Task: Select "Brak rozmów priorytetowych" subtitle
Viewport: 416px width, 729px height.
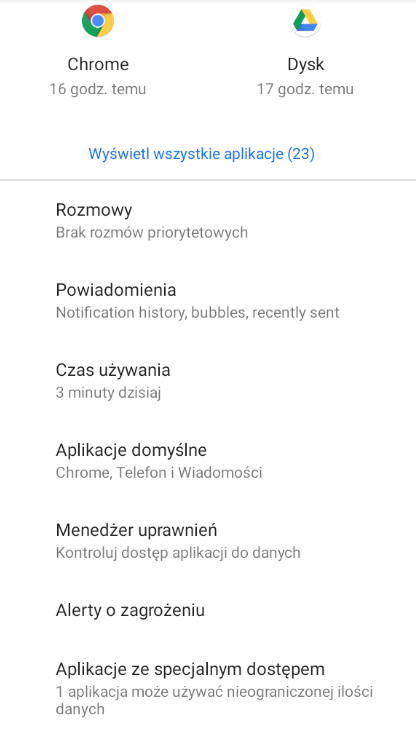Action: point(152,232)
